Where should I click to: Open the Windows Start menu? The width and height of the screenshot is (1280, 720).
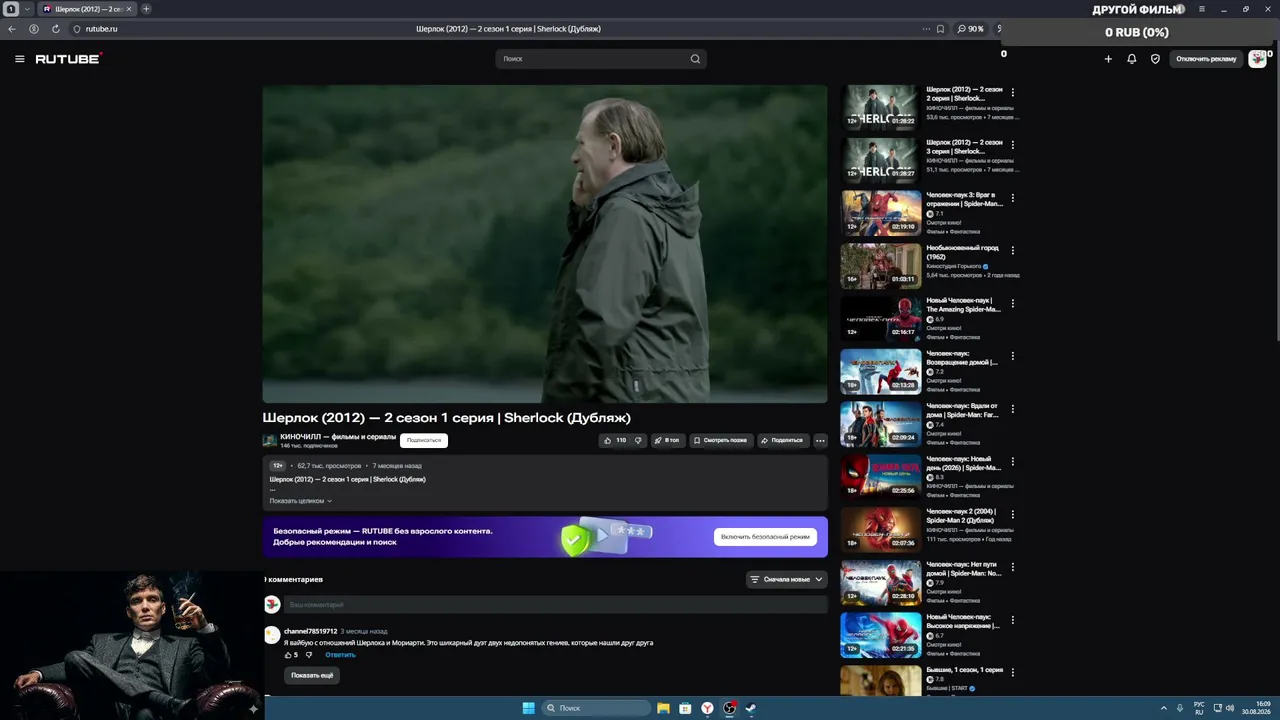(528, 708)
